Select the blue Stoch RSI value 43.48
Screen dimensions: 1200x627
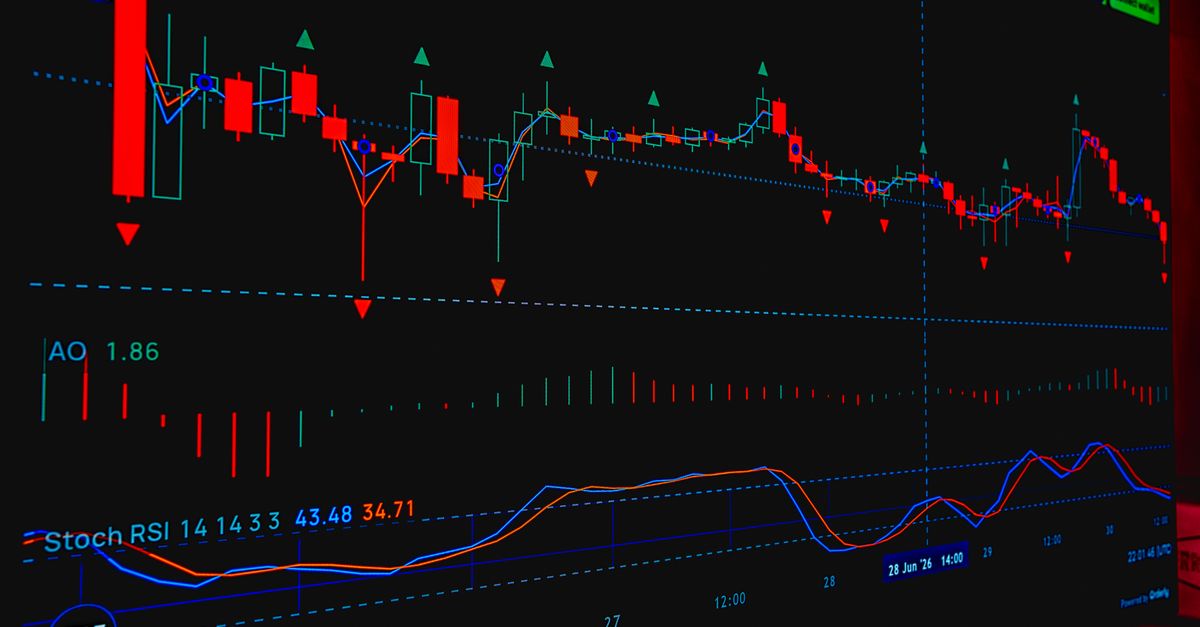[323, 517]
